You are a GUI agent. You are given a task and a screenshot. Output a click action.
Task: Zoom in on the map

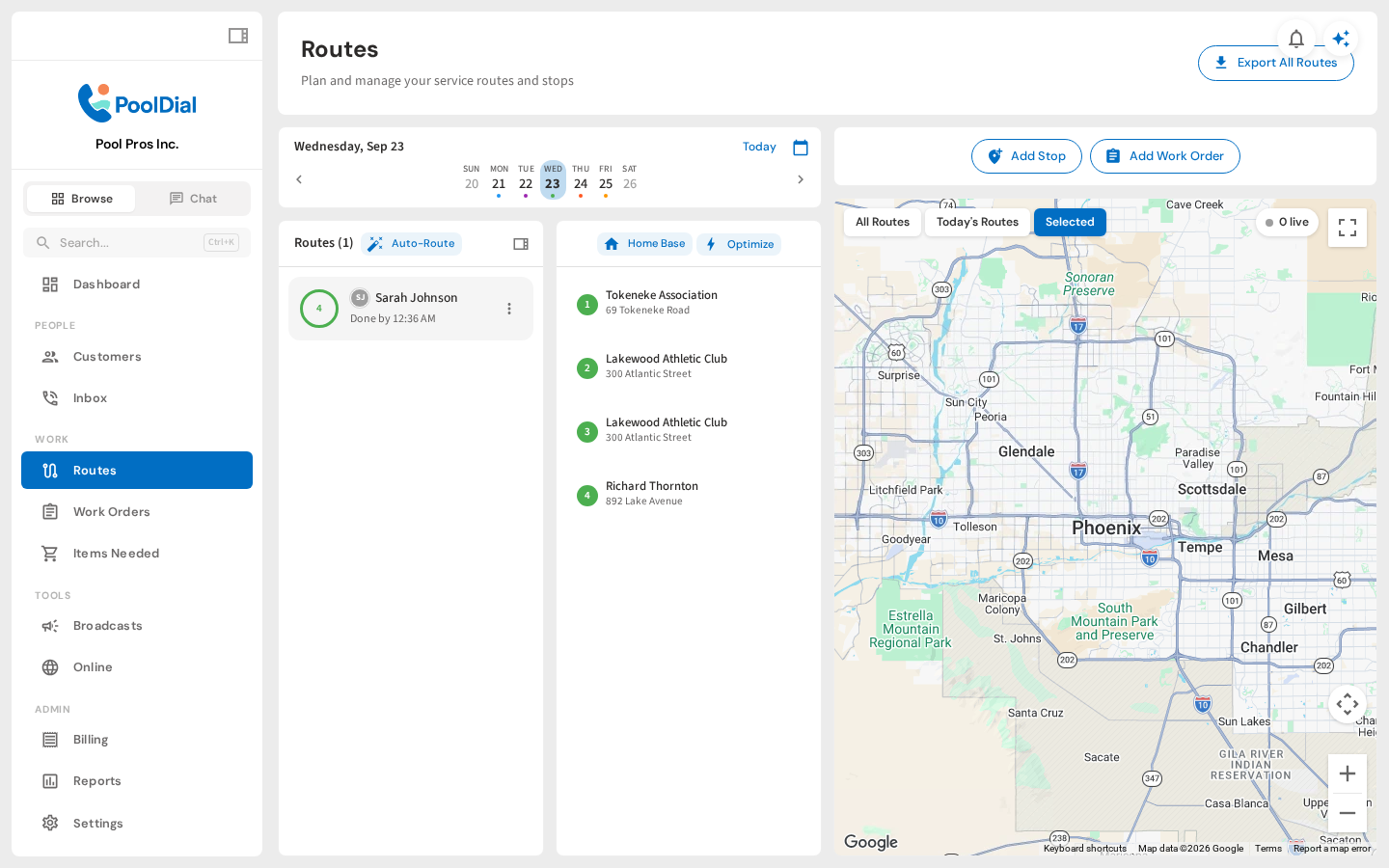tap(1348, 773)
